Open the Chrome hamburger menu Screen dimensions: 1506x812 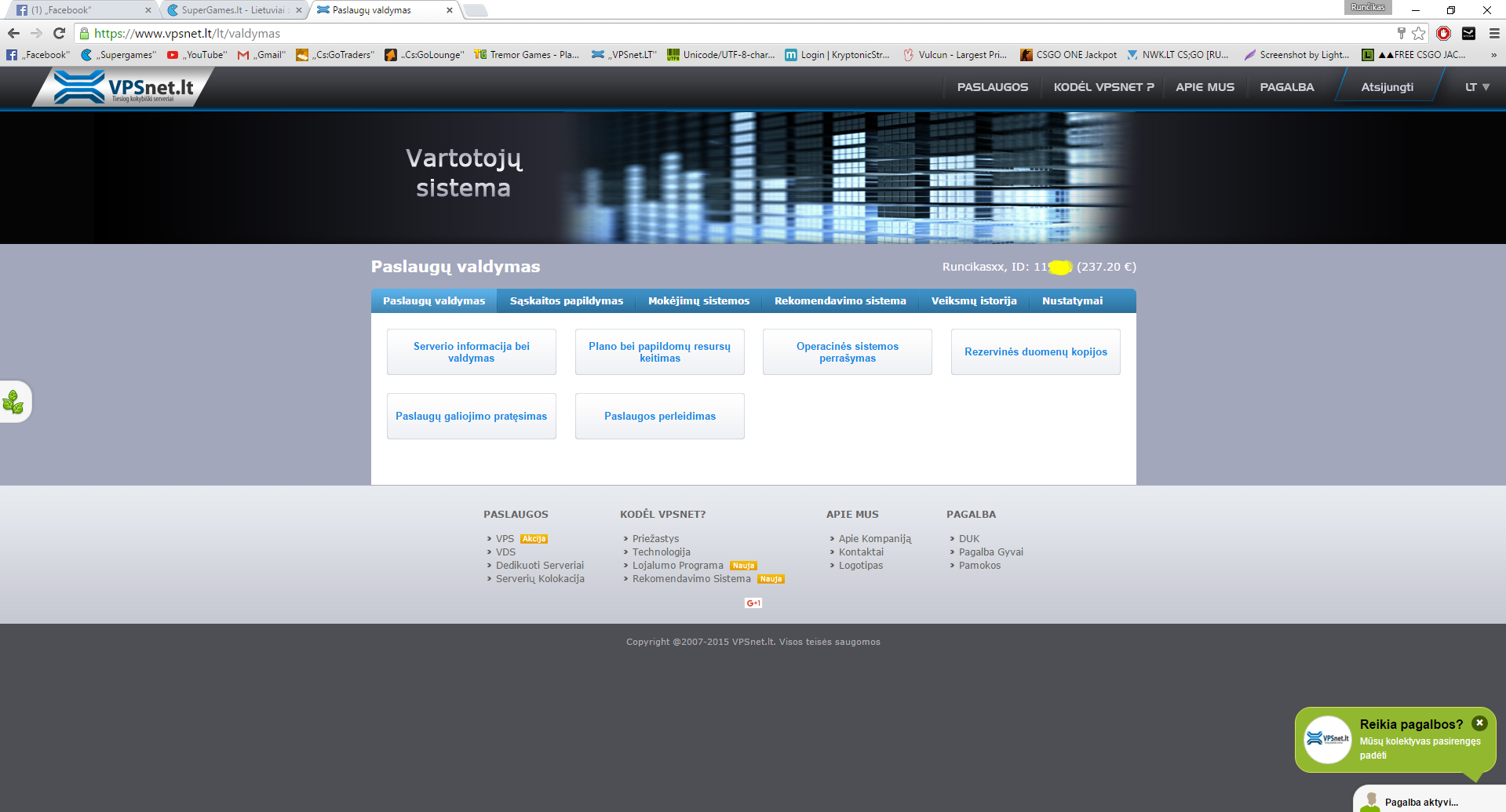[x=1494, y=33]
